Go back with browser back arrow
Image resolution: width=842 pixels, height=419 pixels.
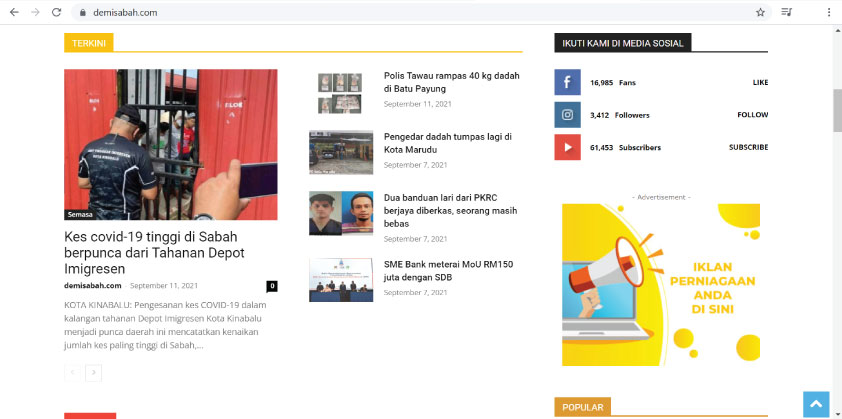(12, 12)
